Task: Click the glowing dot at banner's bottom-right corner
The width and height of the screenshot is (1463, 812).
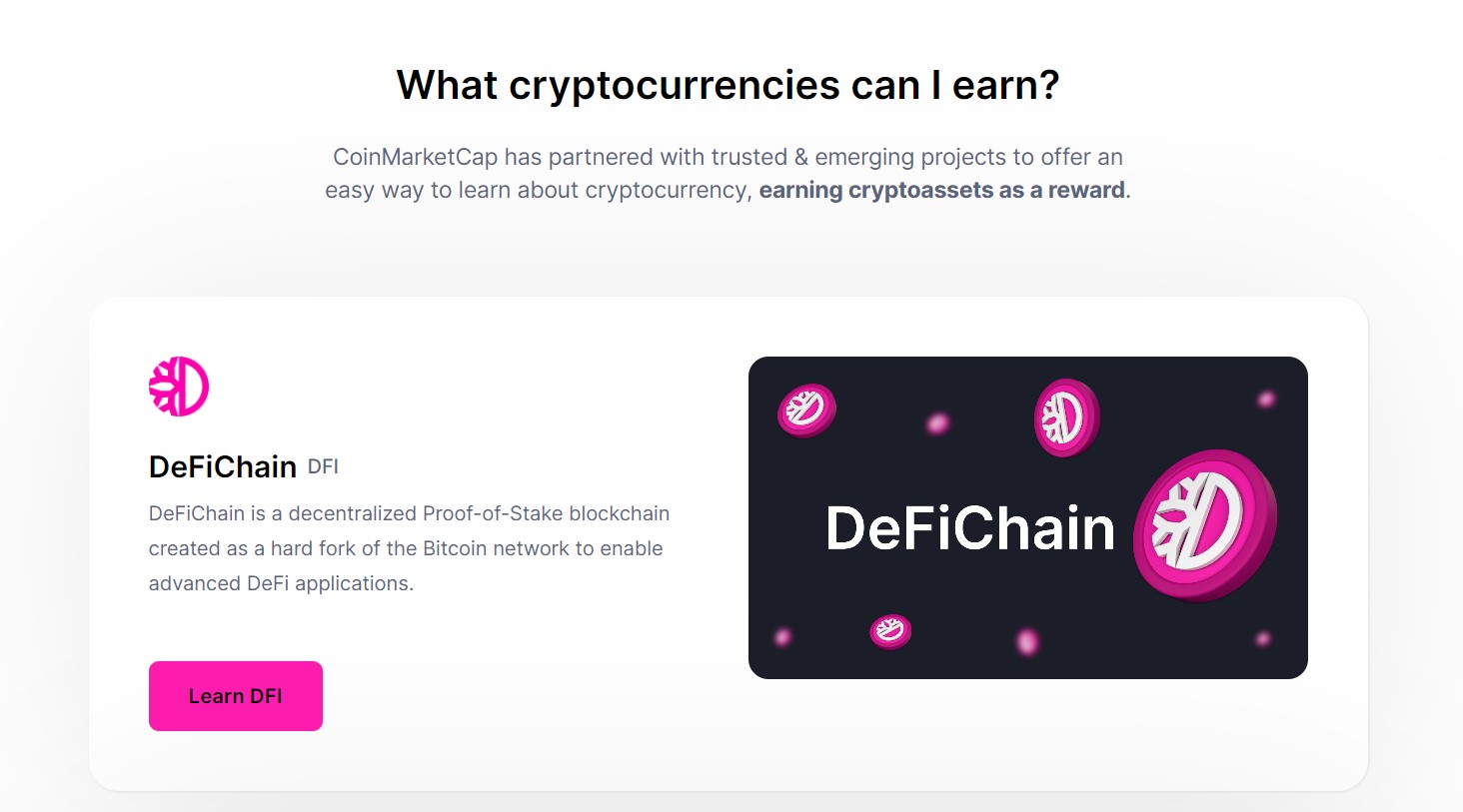Action: point(1263,638)
